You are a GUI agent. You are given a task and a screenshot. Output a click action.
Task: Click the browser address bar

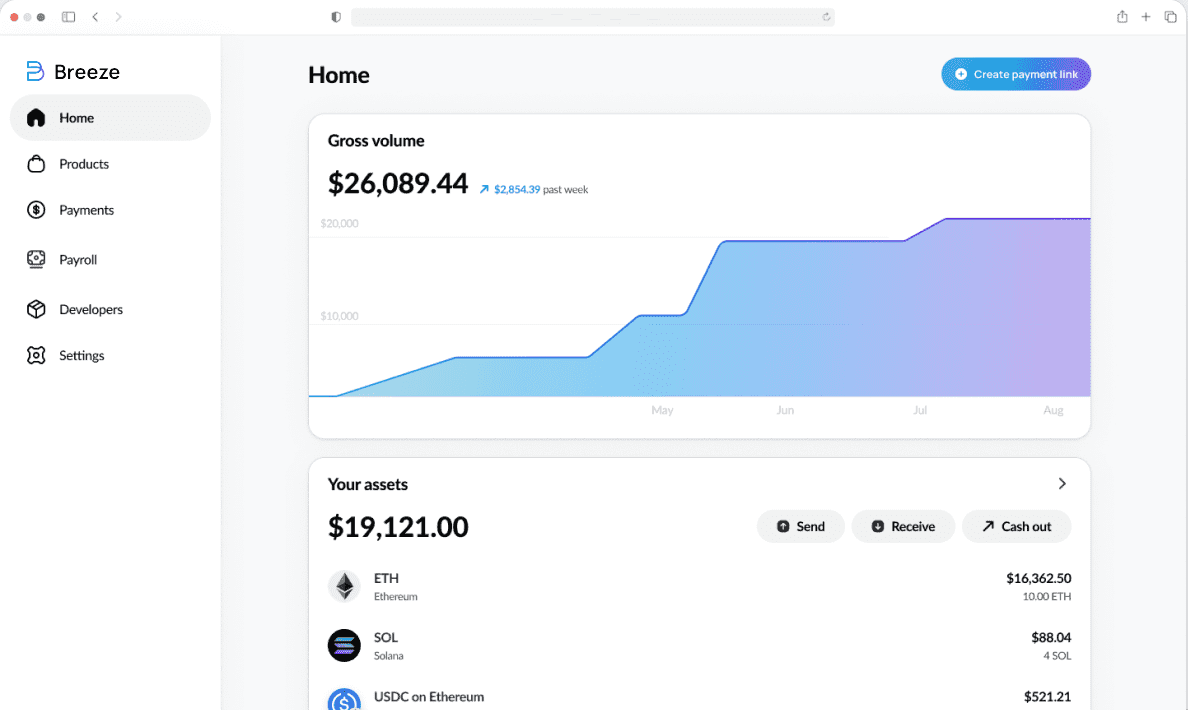coord(592,17)
